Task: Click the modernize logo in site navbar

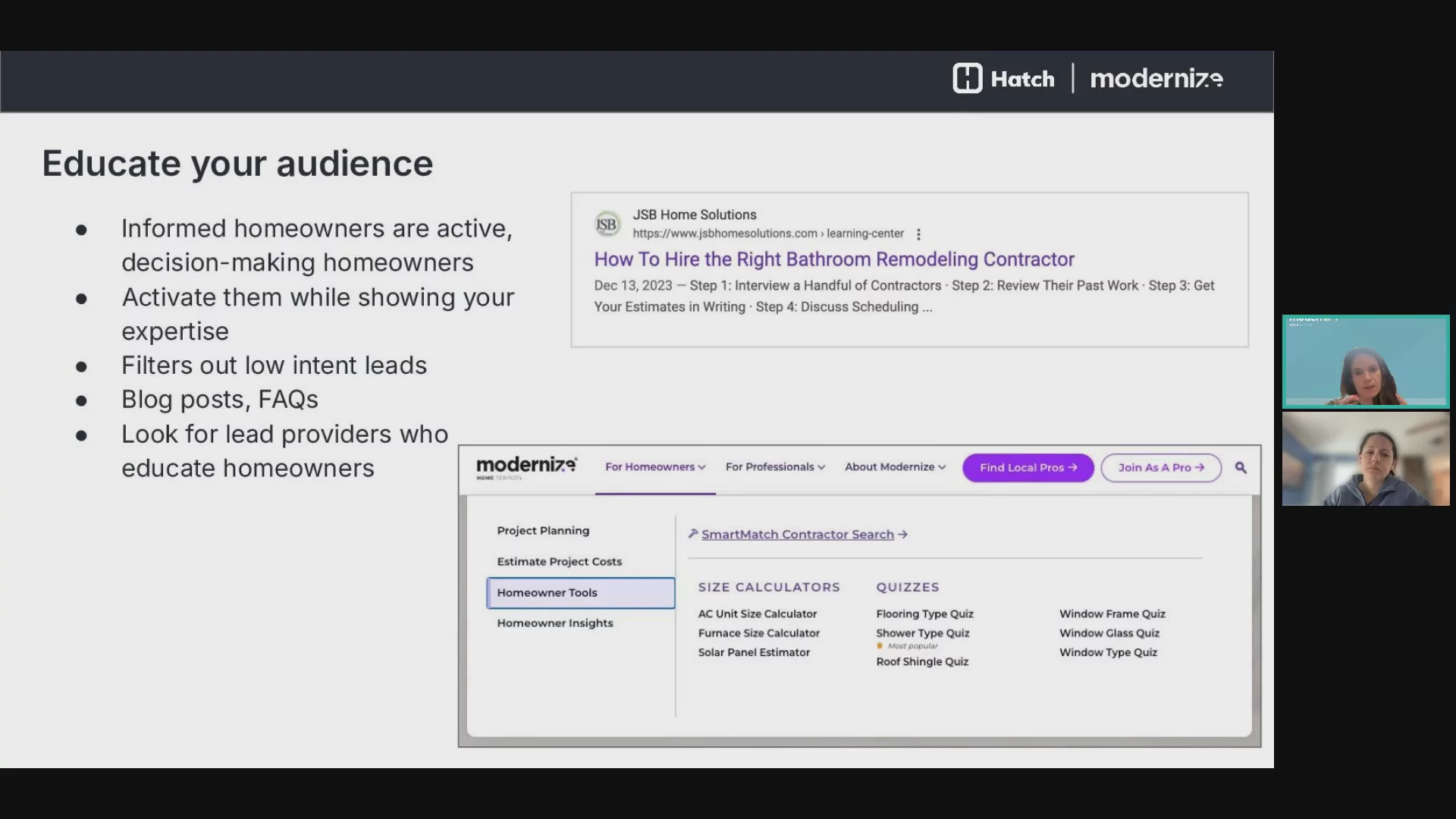Action: [x=526, y=467]
